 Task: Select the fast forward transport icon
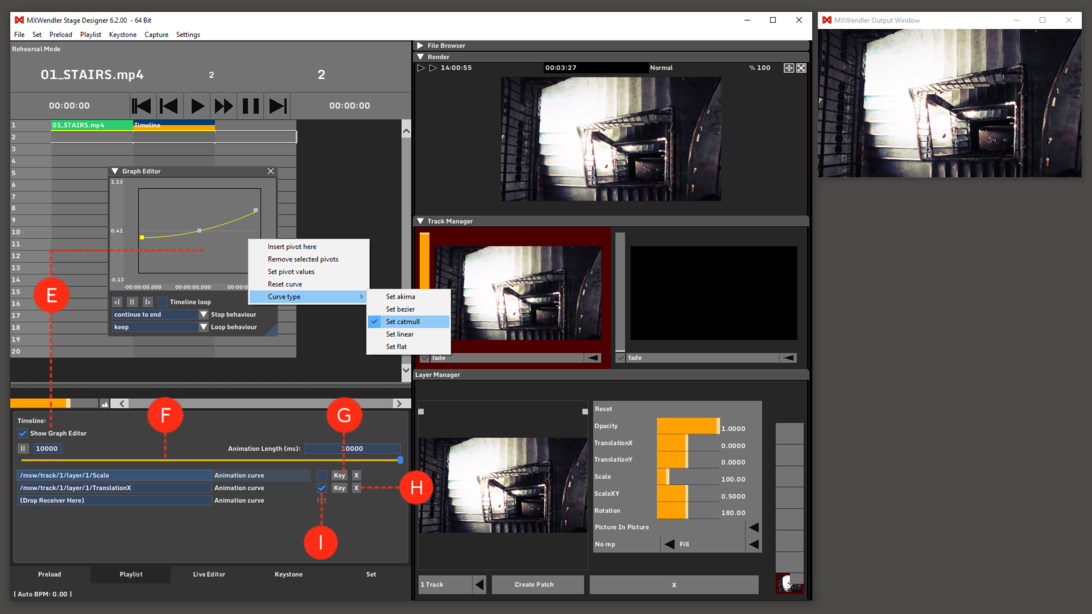[224, 105]
